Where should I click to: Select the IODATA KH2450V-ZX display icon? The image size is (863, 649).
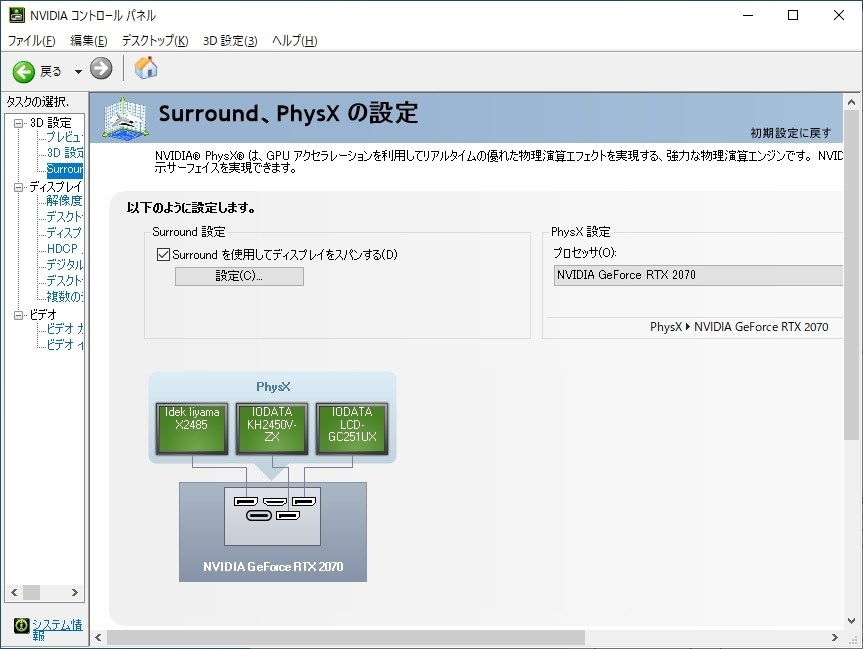pyautogui.click(x=272, y=429)
